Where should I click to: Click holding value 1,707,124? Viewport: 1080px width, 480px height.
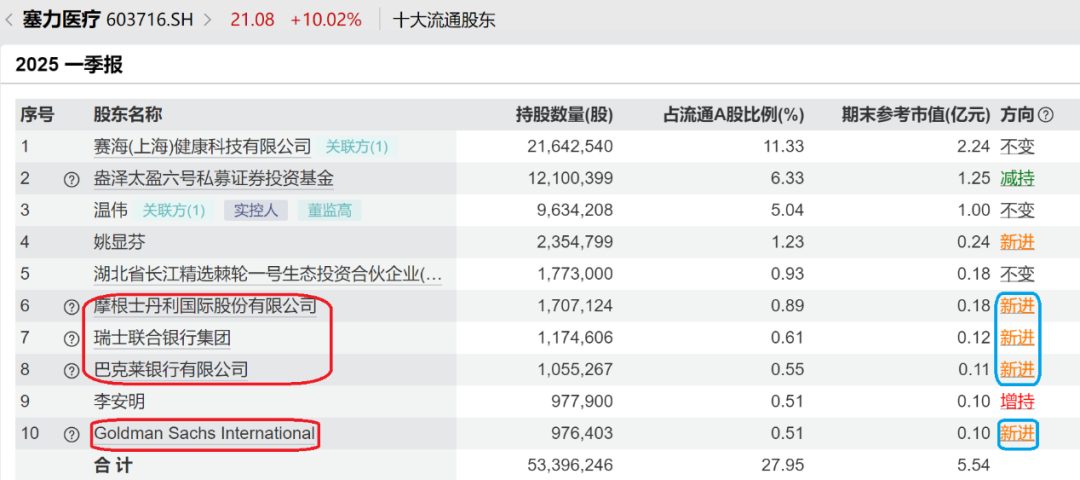click(577, 306)
